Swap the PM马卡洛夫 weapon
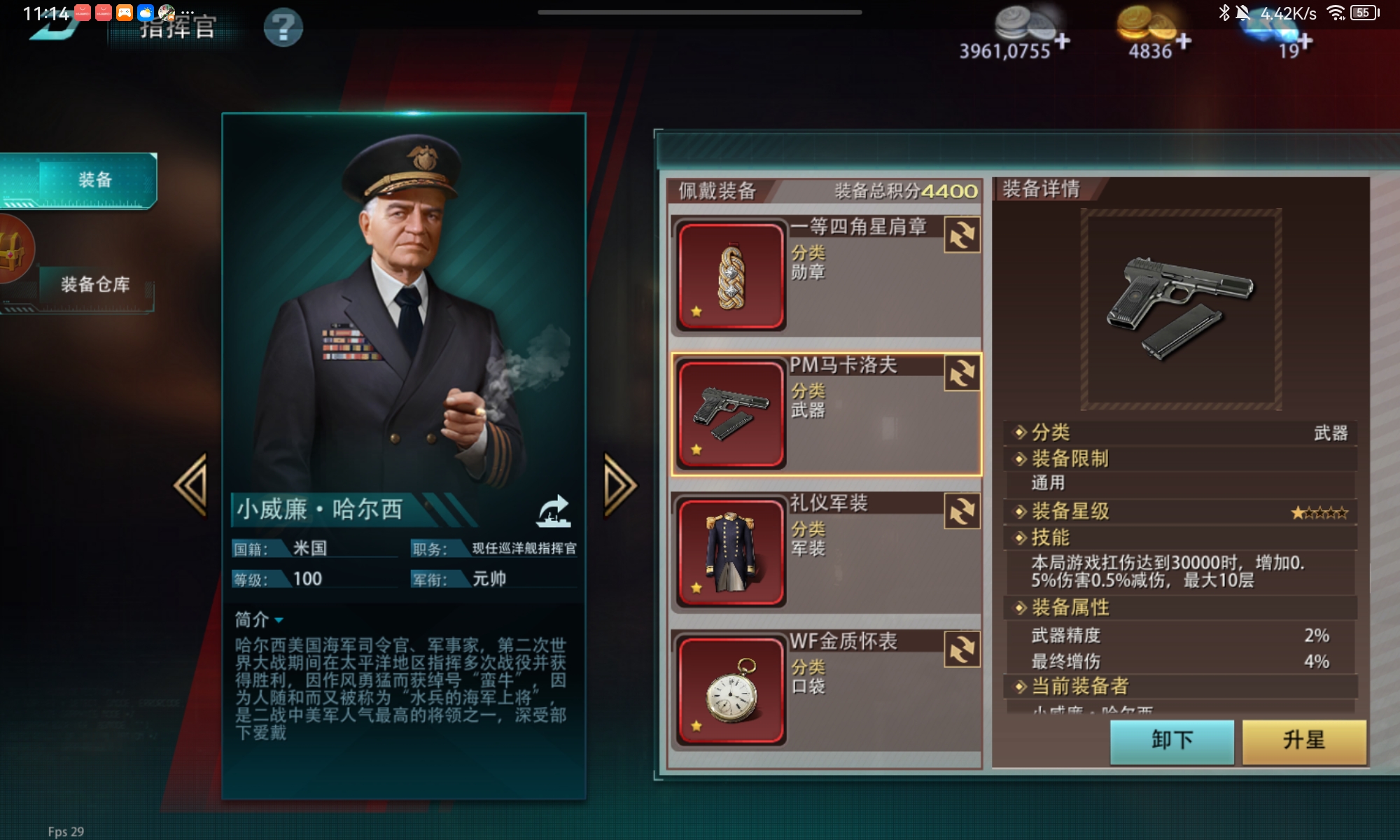 click(x=962, y=373)
